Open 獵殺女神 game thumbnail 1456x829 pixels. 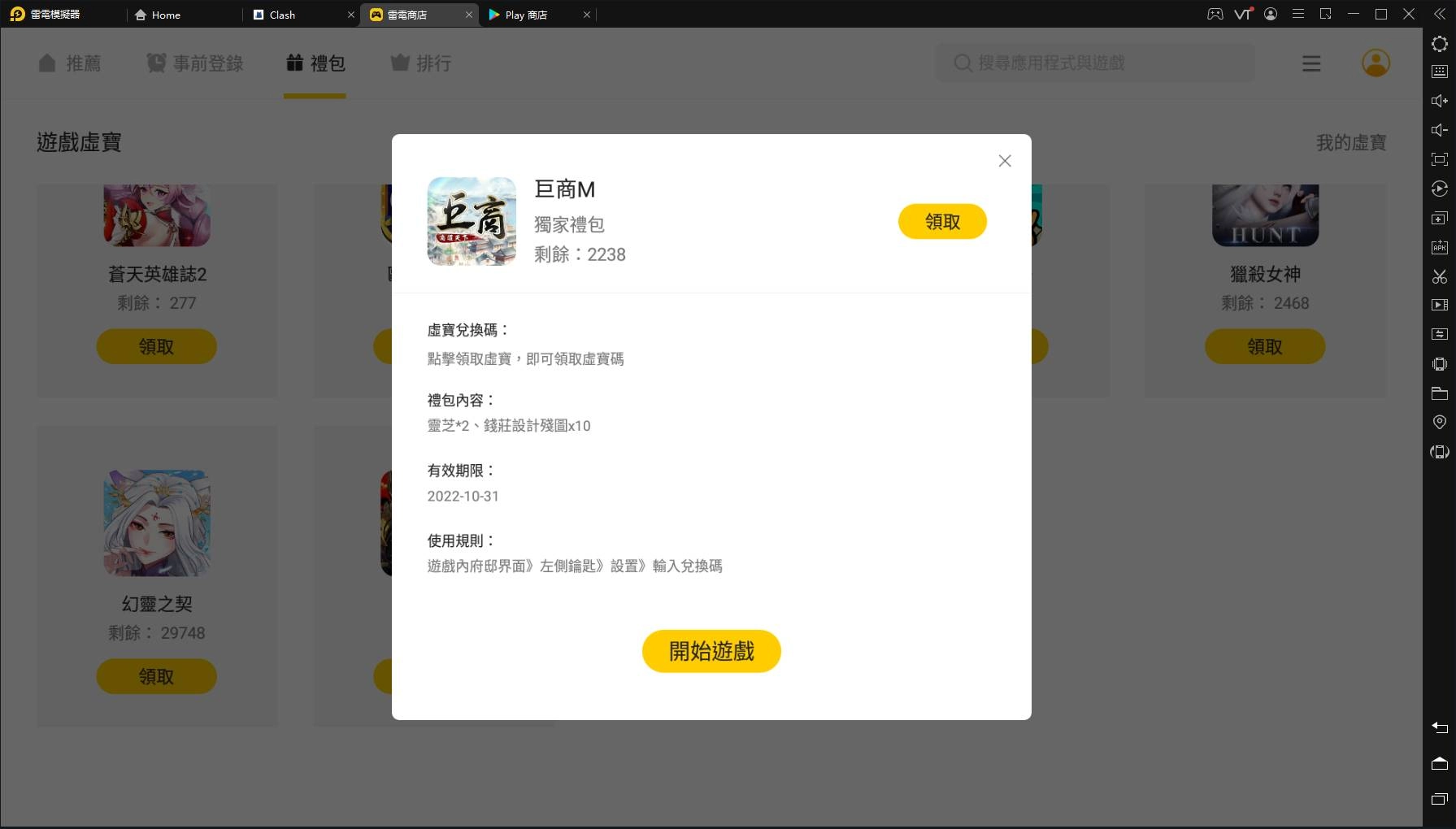tap(1265, 215)
